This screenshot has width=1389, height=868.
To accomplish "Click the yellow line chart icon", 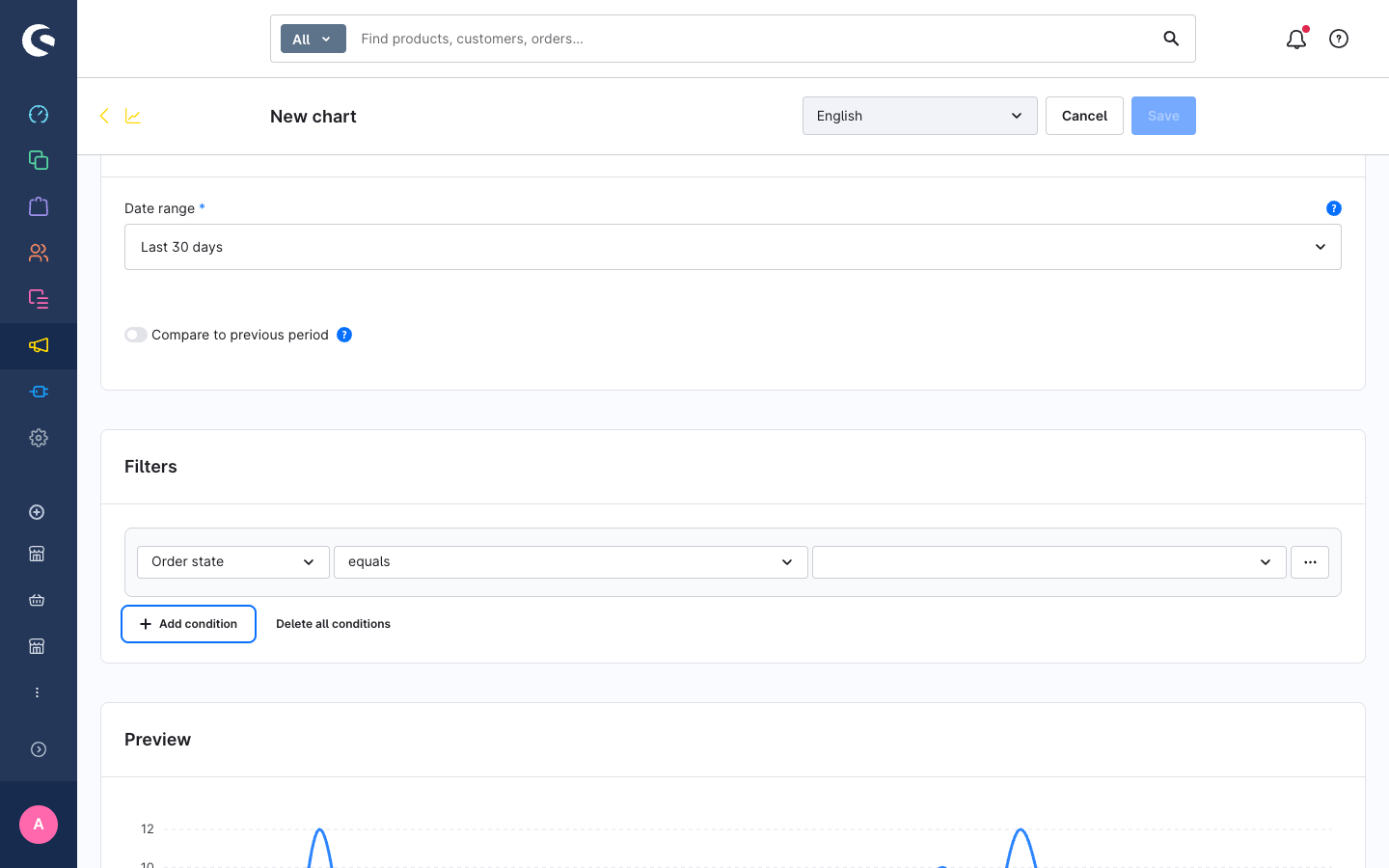I will (x=133, y=116).
